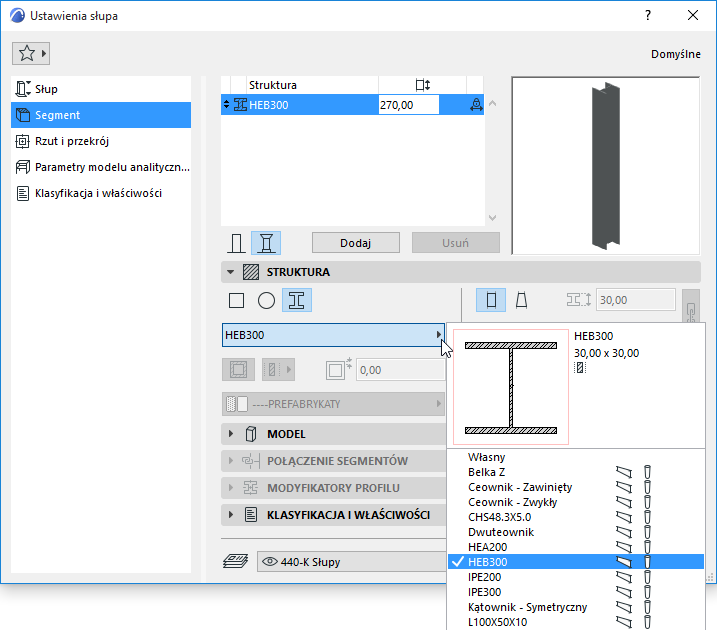Click column usage icon on Belka Z row
Screen dimensions: 717x630
[x=647, y=472]
